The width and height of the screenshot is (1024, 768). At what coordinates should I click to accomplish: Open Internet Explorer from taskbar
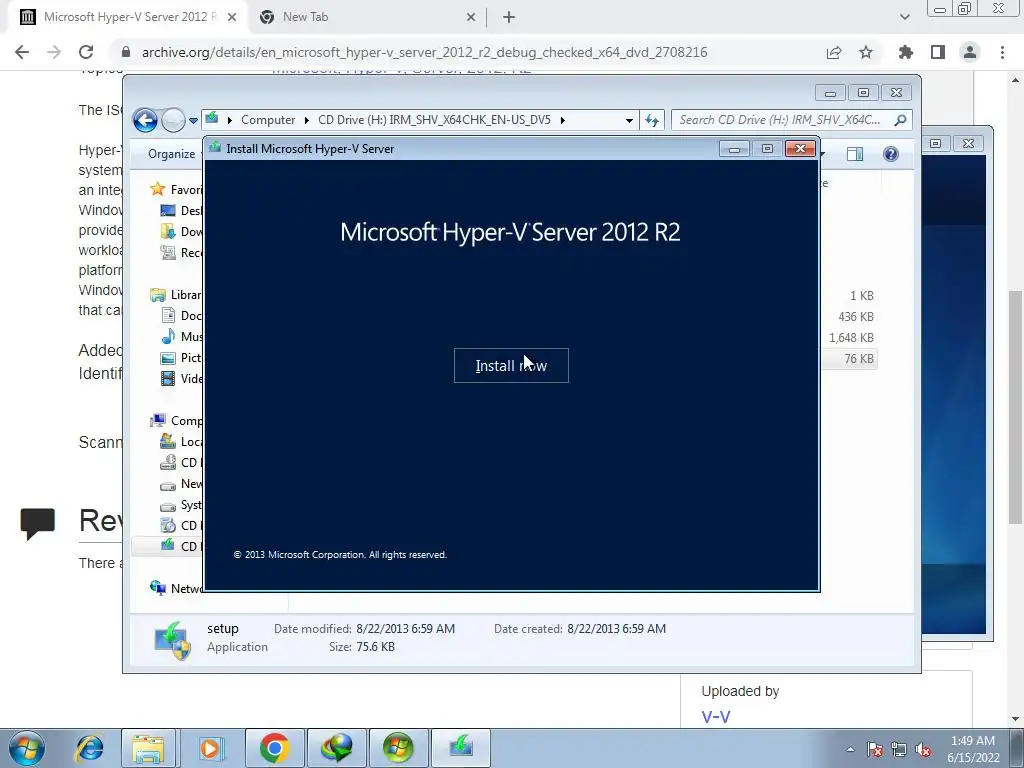click(x=89, y=748)
